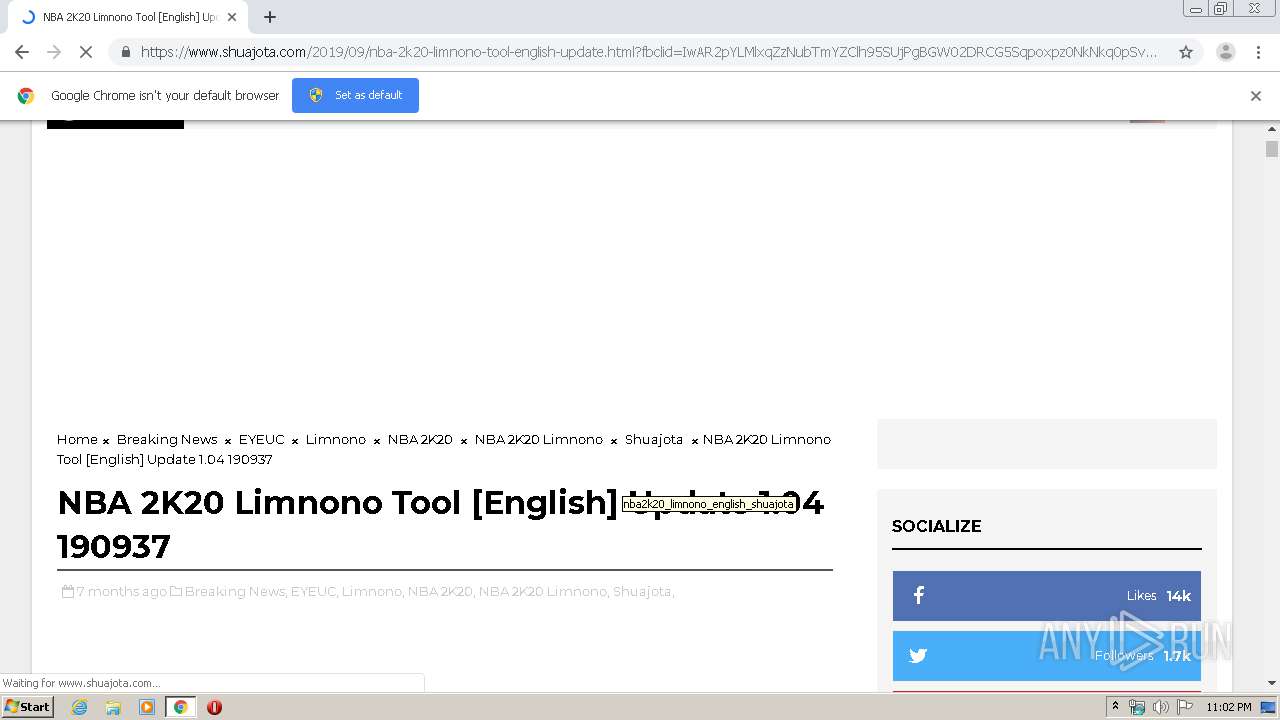The width and height of the screenshot is (1280, 720).
Task: Open the Home breadcrumb link
Action: tap(77, 439)
